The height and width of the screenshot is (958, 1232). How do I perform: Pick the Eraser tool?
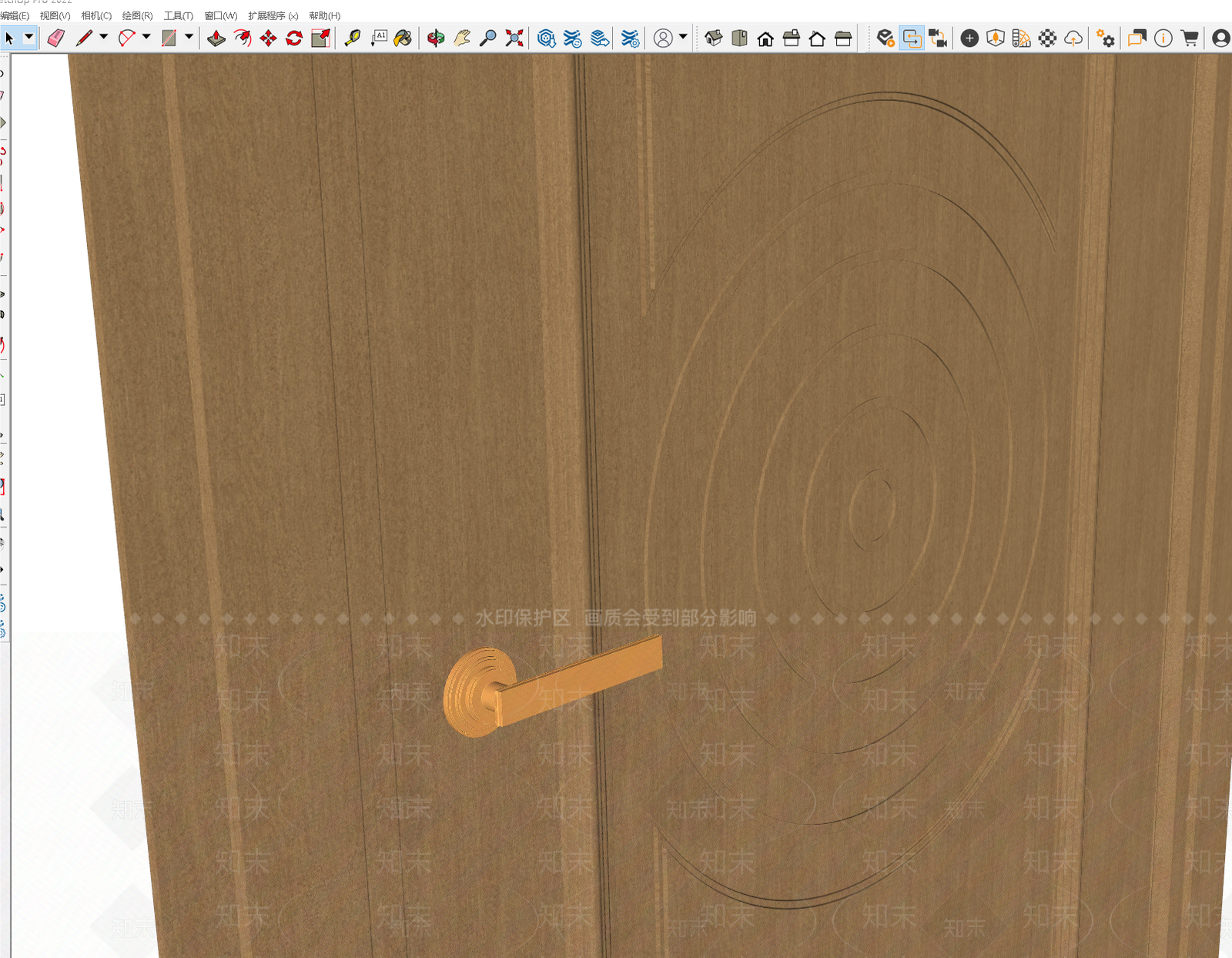[56, 38]
